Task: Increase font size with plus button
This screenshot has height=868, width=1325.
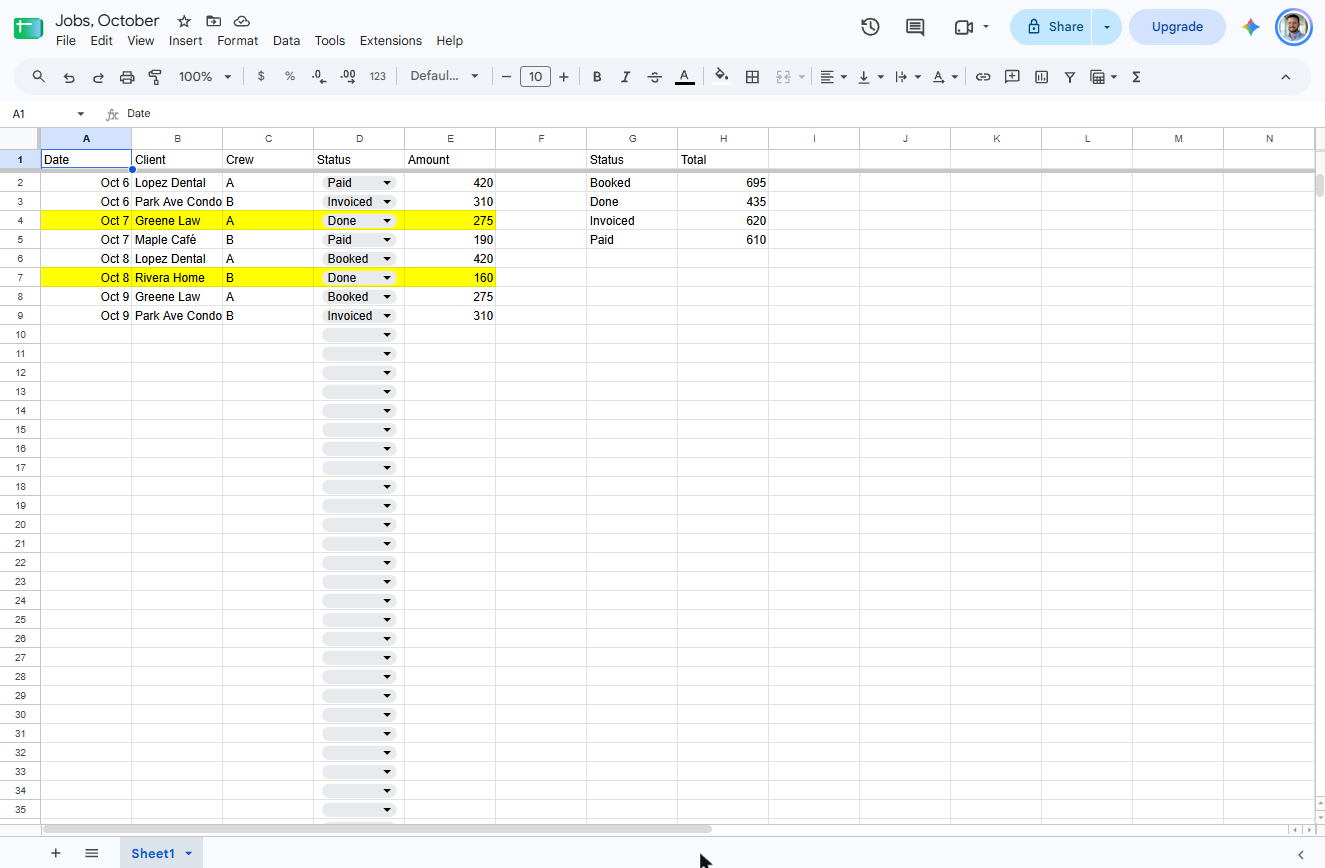Action: coord(564,77)
